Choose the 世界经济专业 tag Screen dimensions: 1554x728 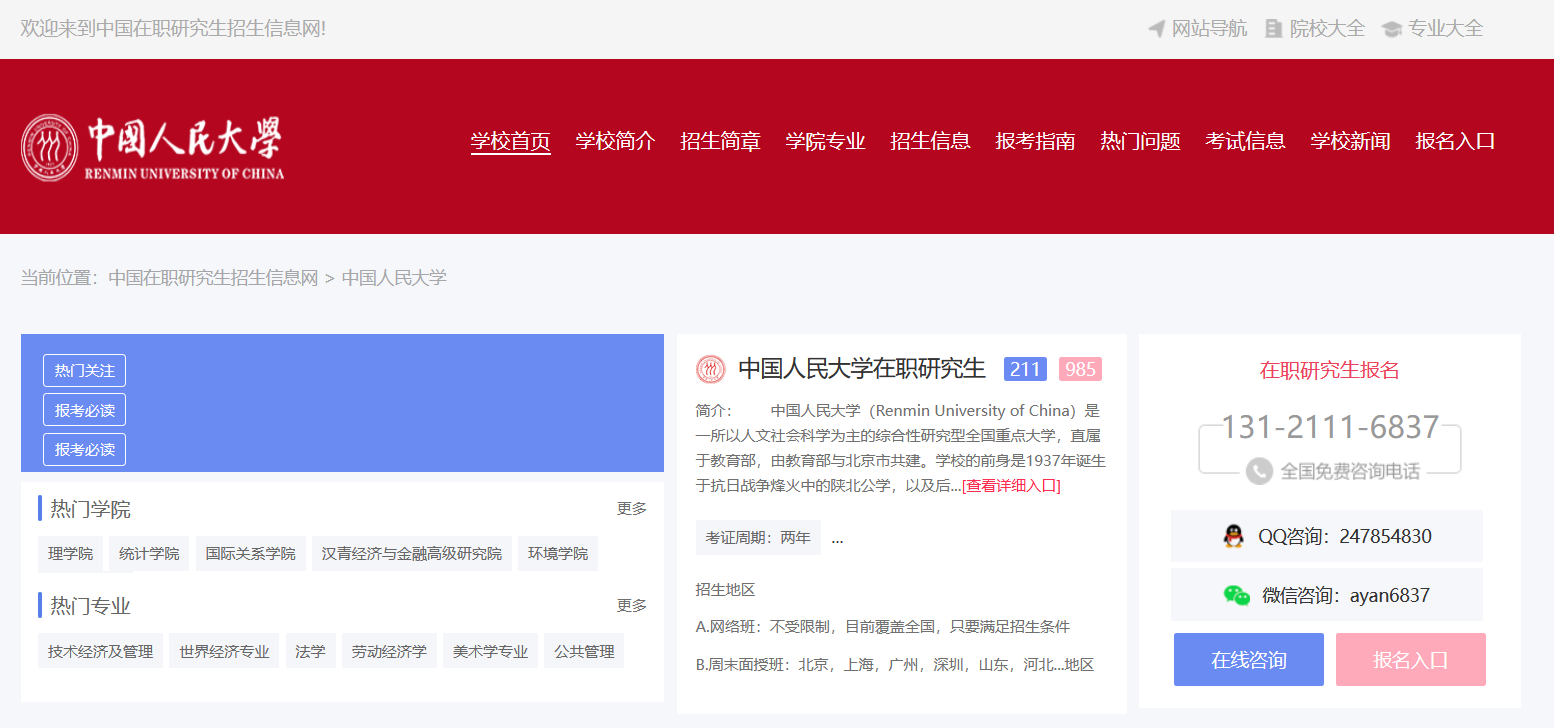click(x=225, y=651)
